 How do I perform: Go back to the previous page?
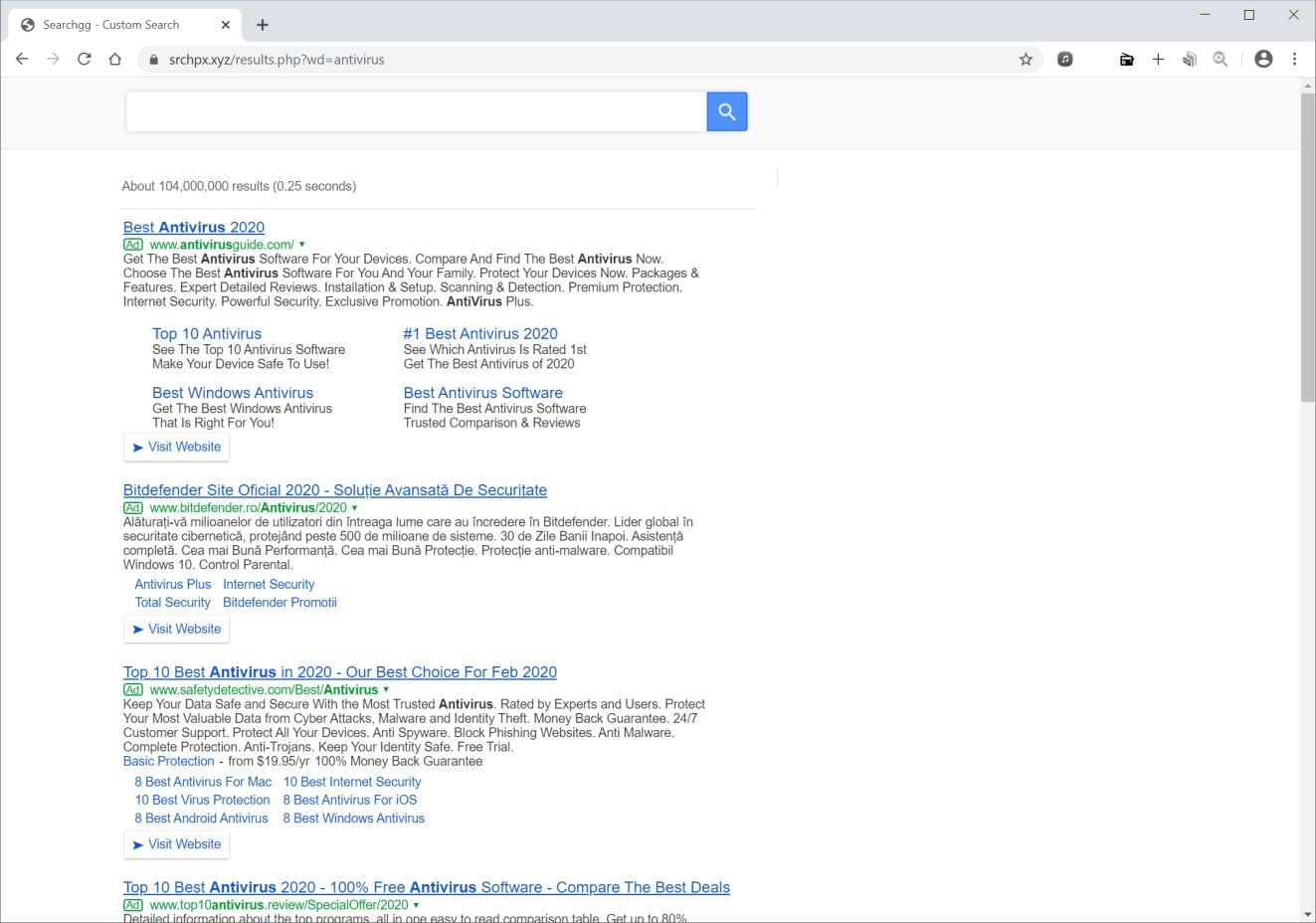tap(22, 59)
